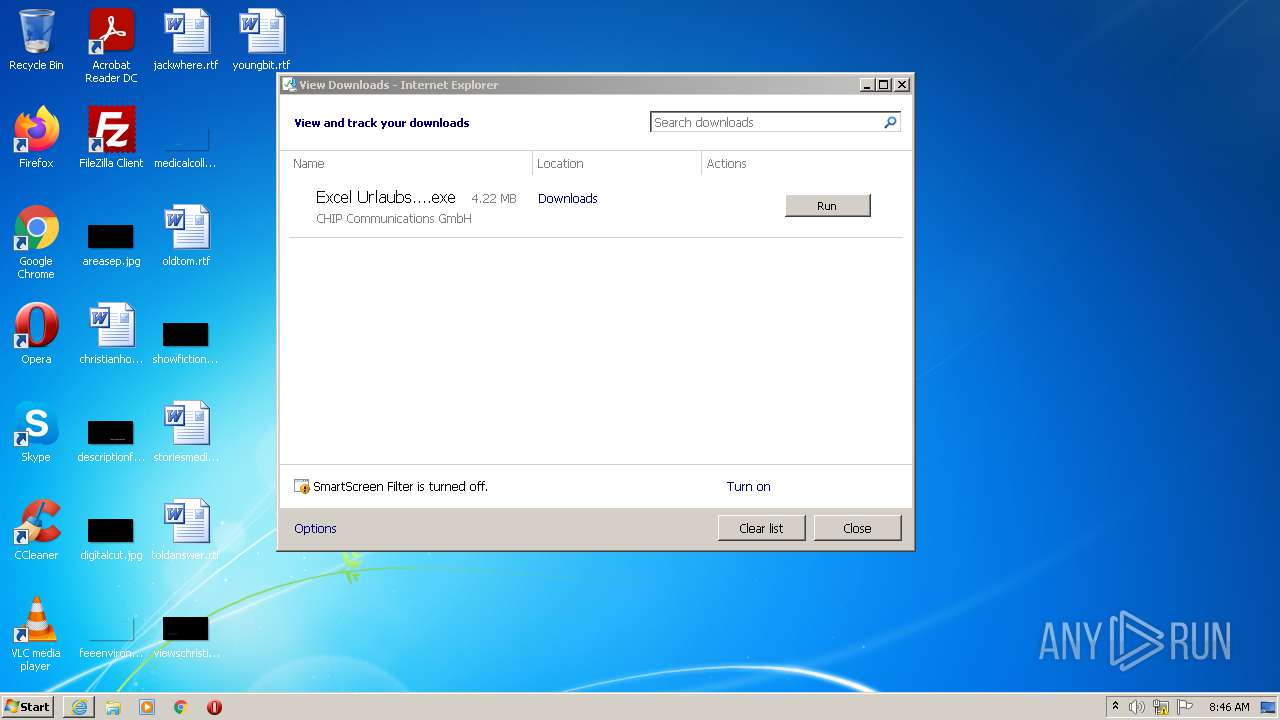Select the Excel Urlaubs....exe file name
The image size is (1280, 720).
386,197
